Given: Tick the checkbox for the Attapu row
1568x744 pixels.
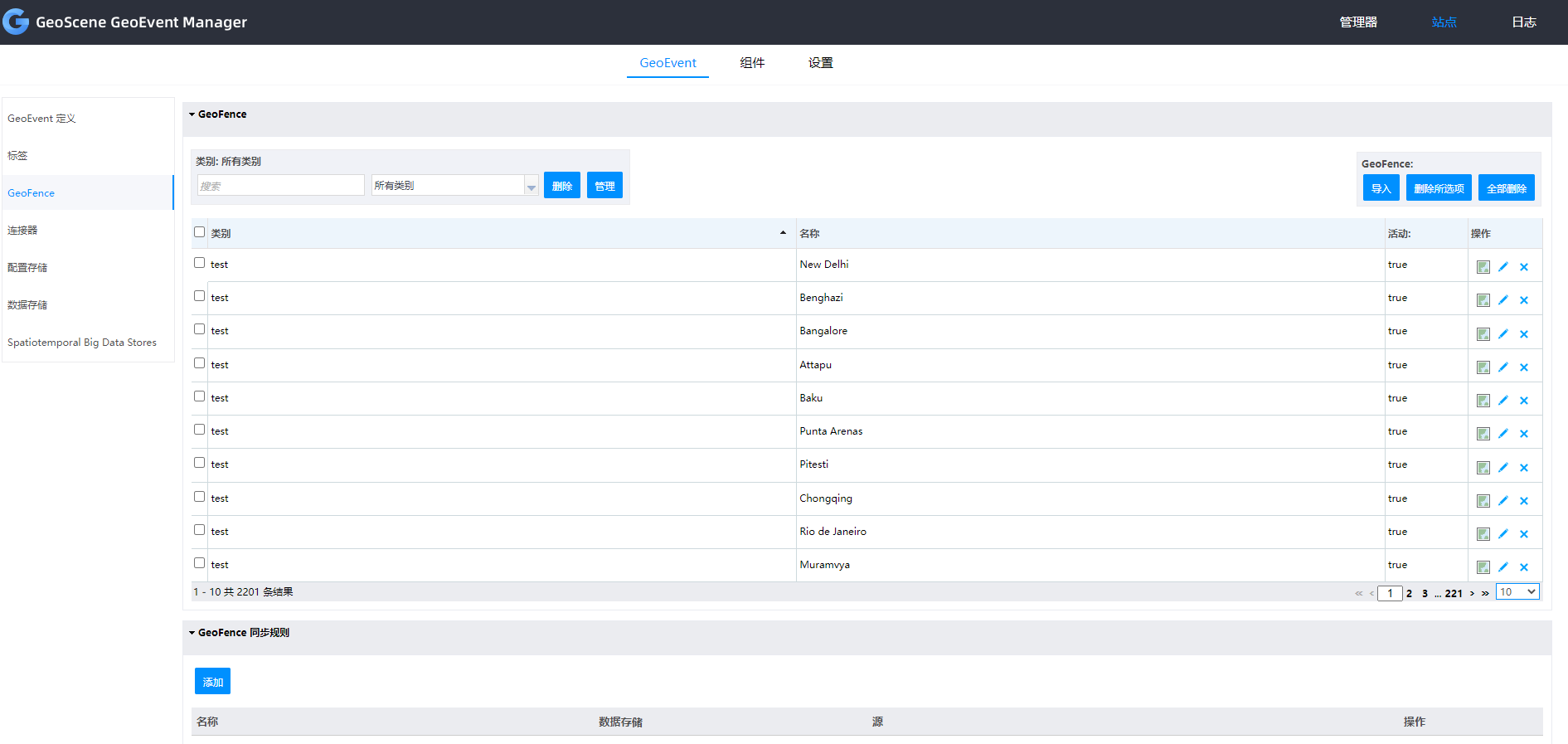Looking at the screenshot, I should 200,363.
